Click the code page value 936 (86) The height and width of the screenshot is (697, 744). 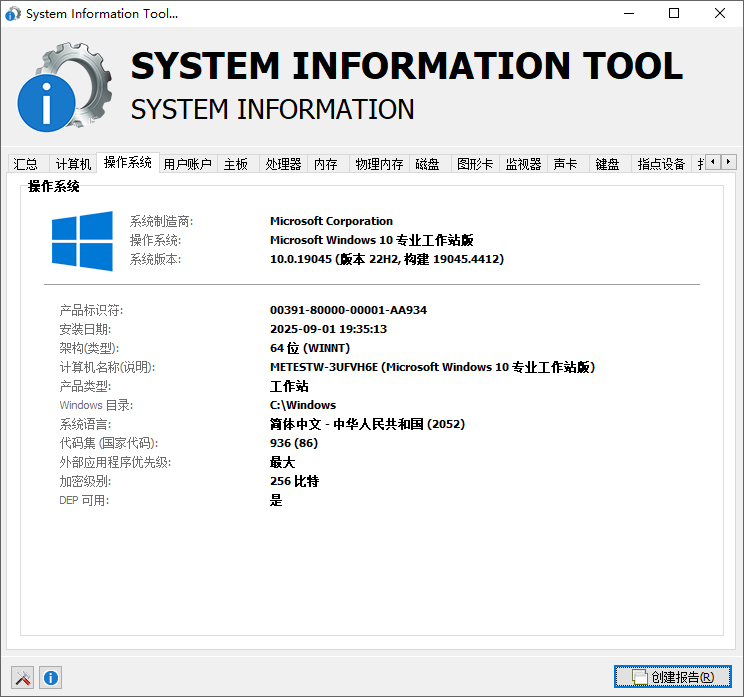pyautogui.click(x=294, y=443)
